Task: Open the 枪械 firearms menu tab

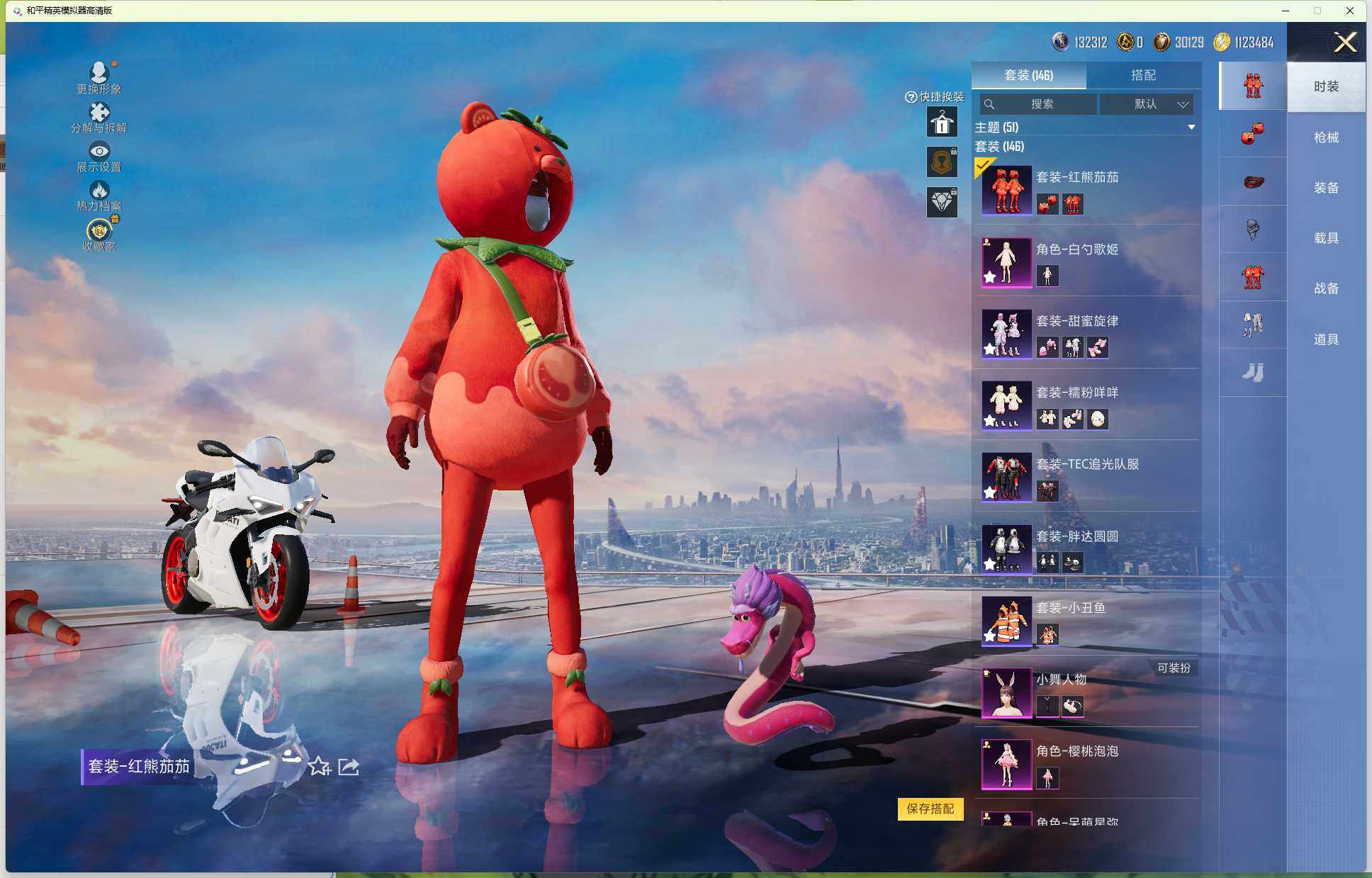Action: (x=1326, y=137)
